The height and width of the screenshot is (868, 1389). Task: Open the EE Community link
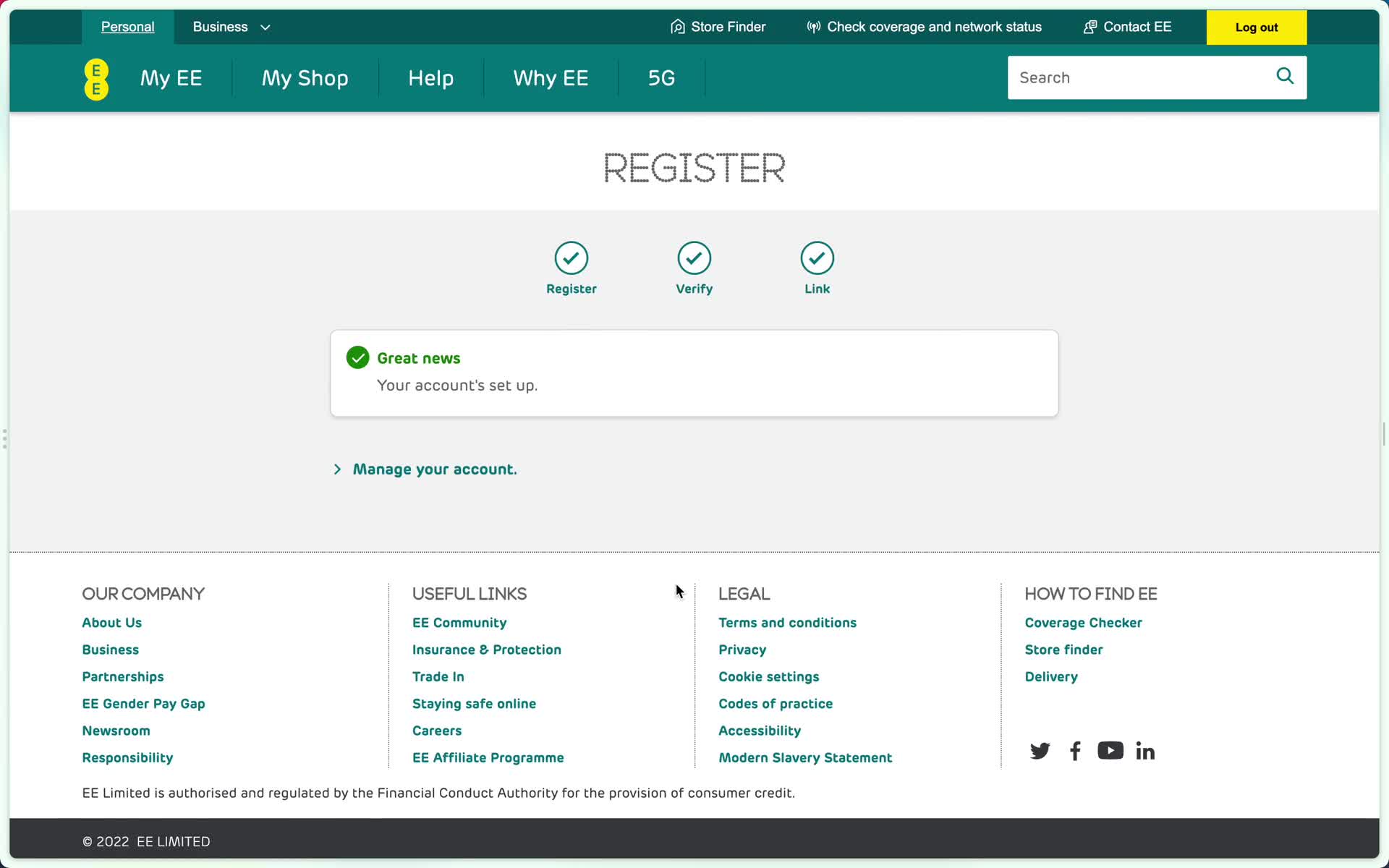click(x=459, y=623)
